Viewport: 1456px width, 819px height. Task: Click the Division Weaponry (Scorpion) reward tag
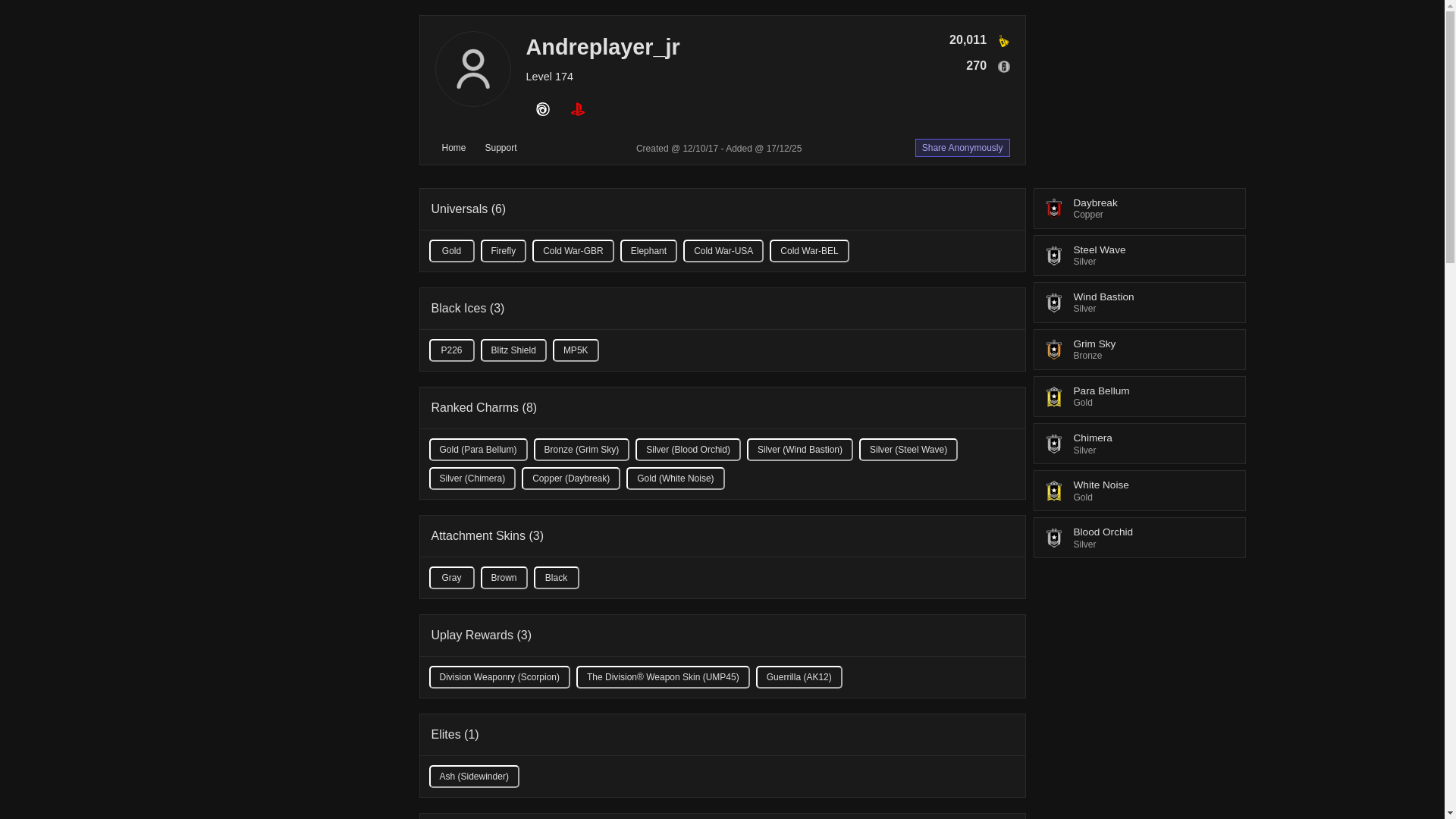pyautogui.click(x=500, y=677)
